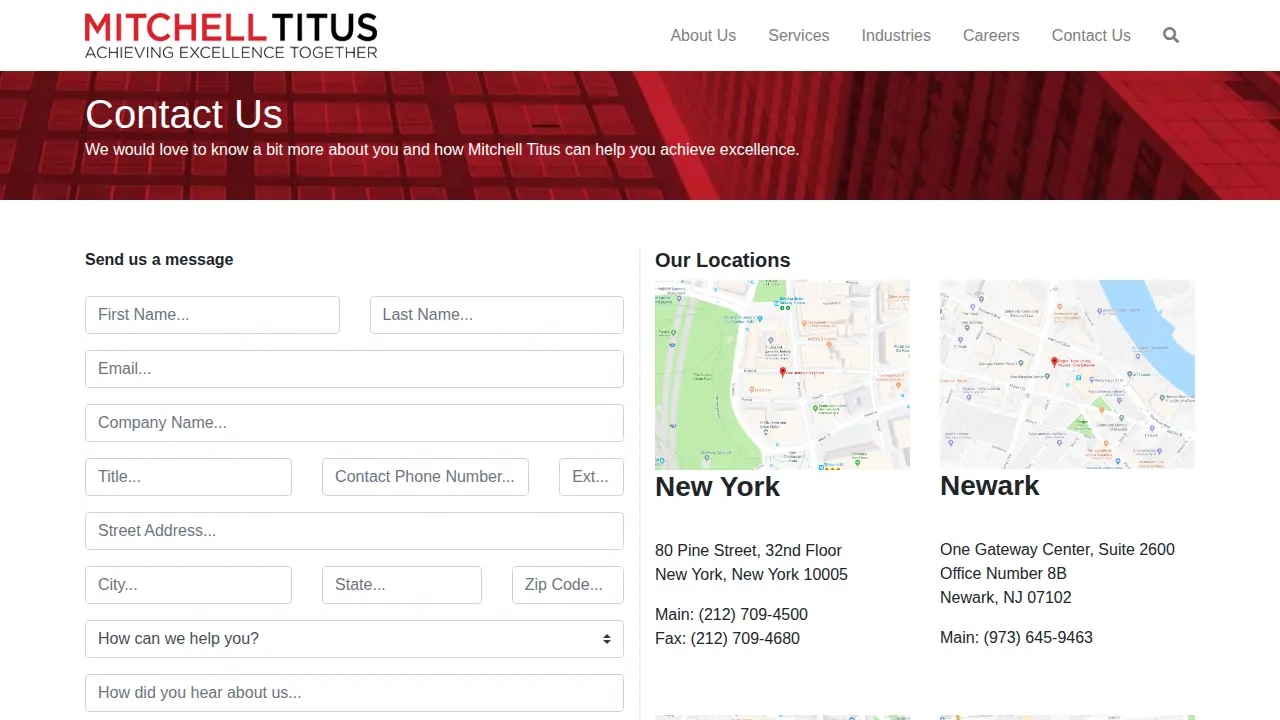The height and width of the screenshot is (720, 1280).
Task: Focus the Last Name field
Action: (497, 315)
